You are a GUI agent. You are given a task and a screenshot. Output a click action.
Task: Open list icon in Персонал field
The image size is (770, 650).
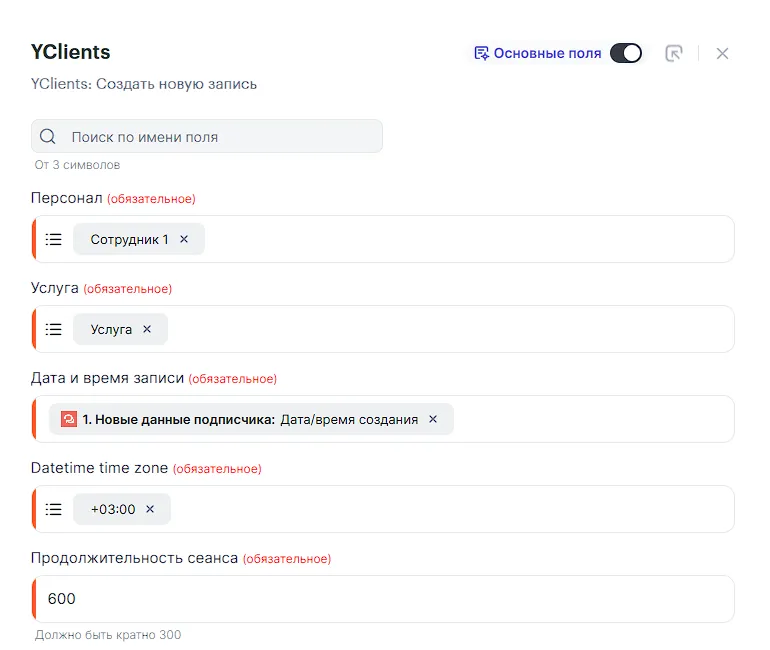pos(54,239)
